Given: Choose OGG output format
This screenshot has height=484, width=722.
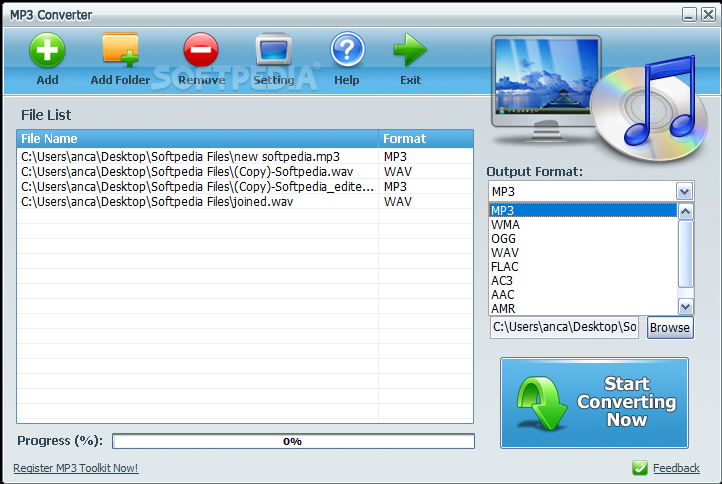Looking at the screenshot, I should (x=582, y=239).
